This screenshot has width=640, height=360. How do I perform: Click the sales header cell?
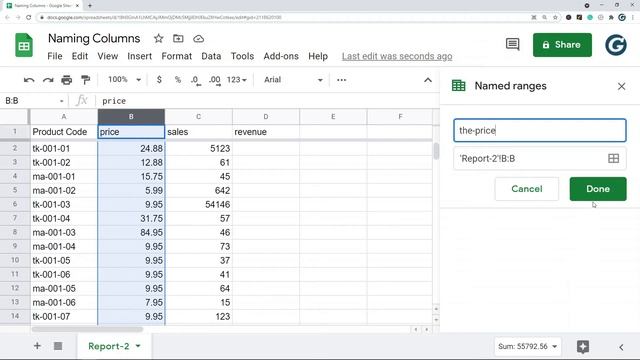[x=198, y=132]
